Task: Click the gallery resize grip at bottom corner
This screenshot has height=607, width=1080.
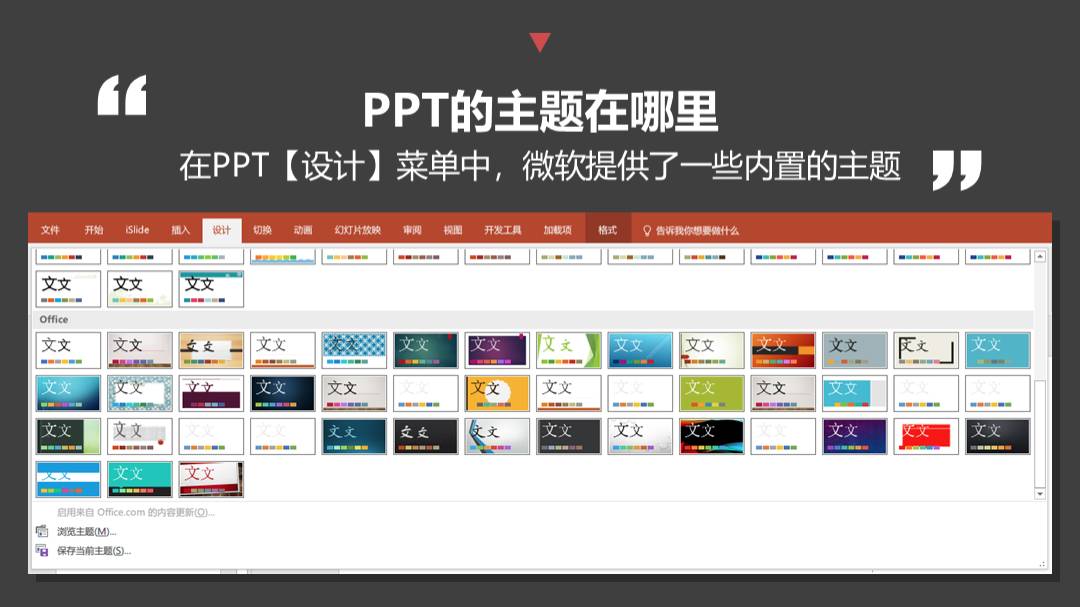Action: pyautogui.click(x=1042, y=564)
